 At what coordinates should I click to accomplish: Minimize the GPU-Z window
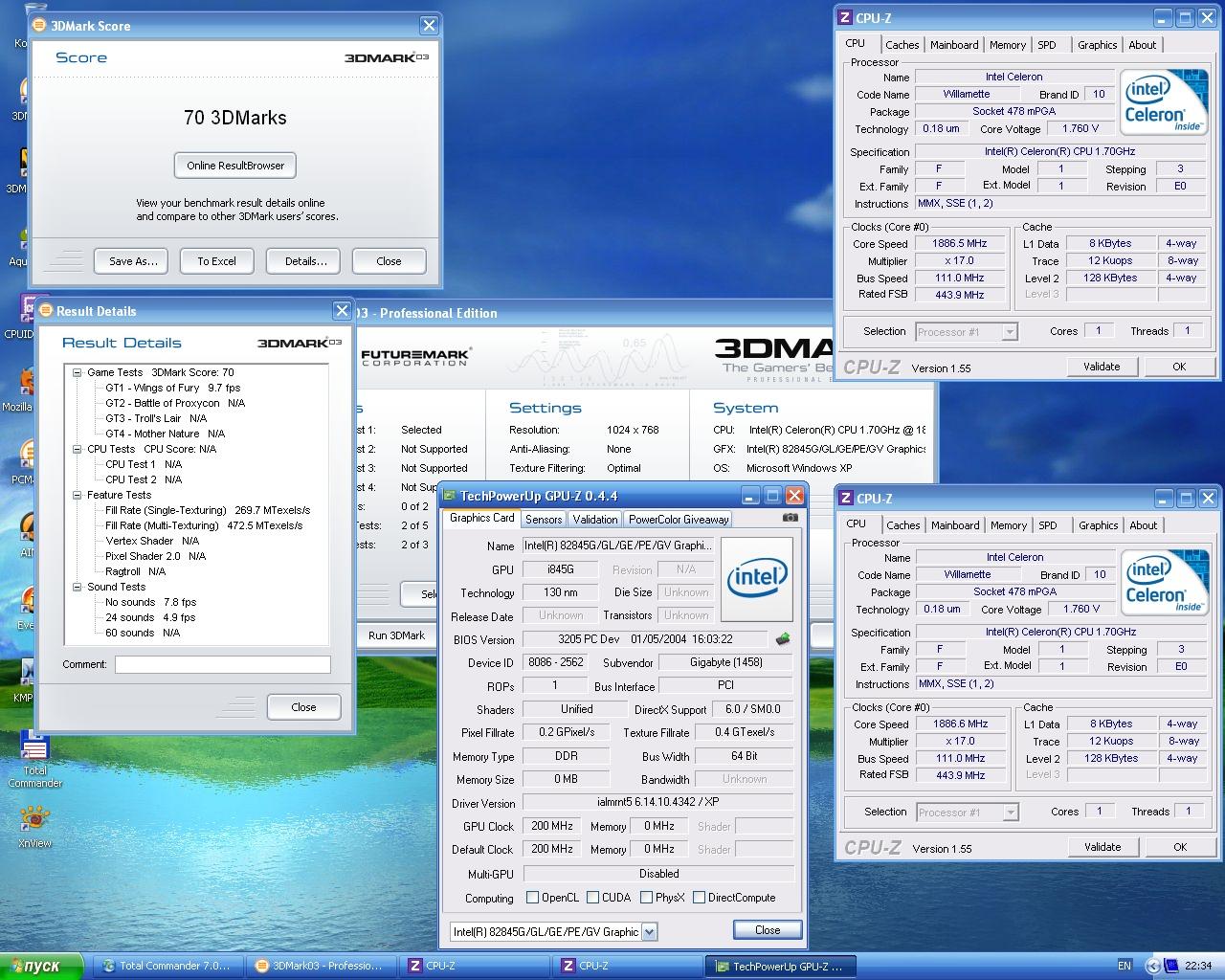point(750,495)
